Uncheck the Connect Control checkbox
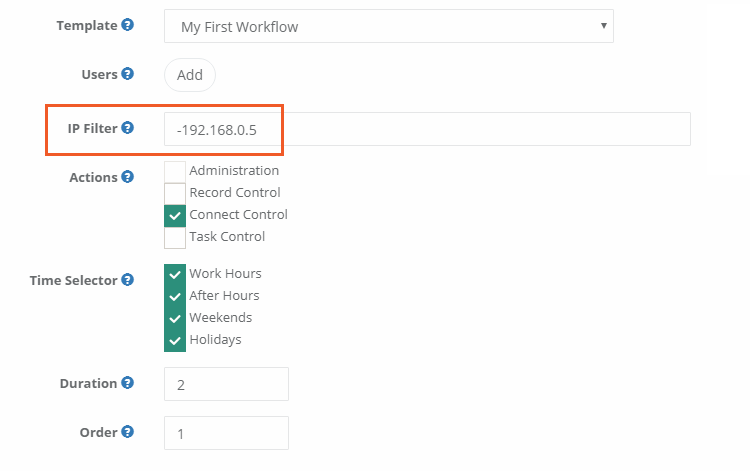 [x=175, y=215]
